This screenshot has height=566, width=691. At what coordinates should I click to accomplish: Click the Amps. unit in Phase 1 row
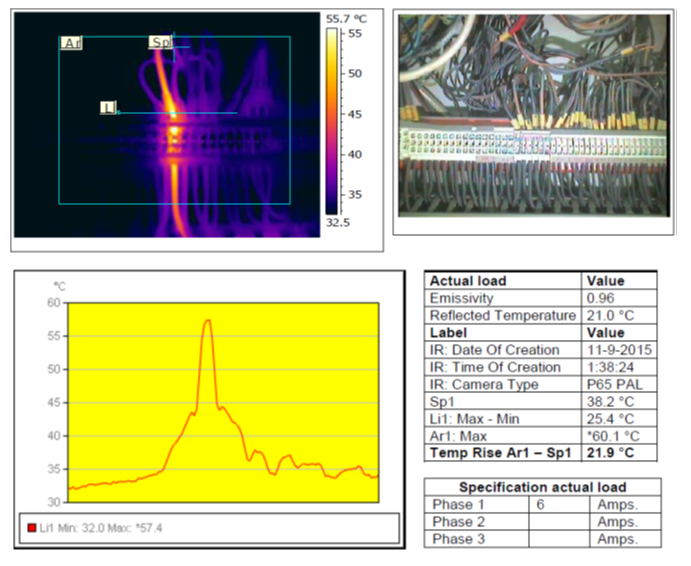[x=618, y=504]
